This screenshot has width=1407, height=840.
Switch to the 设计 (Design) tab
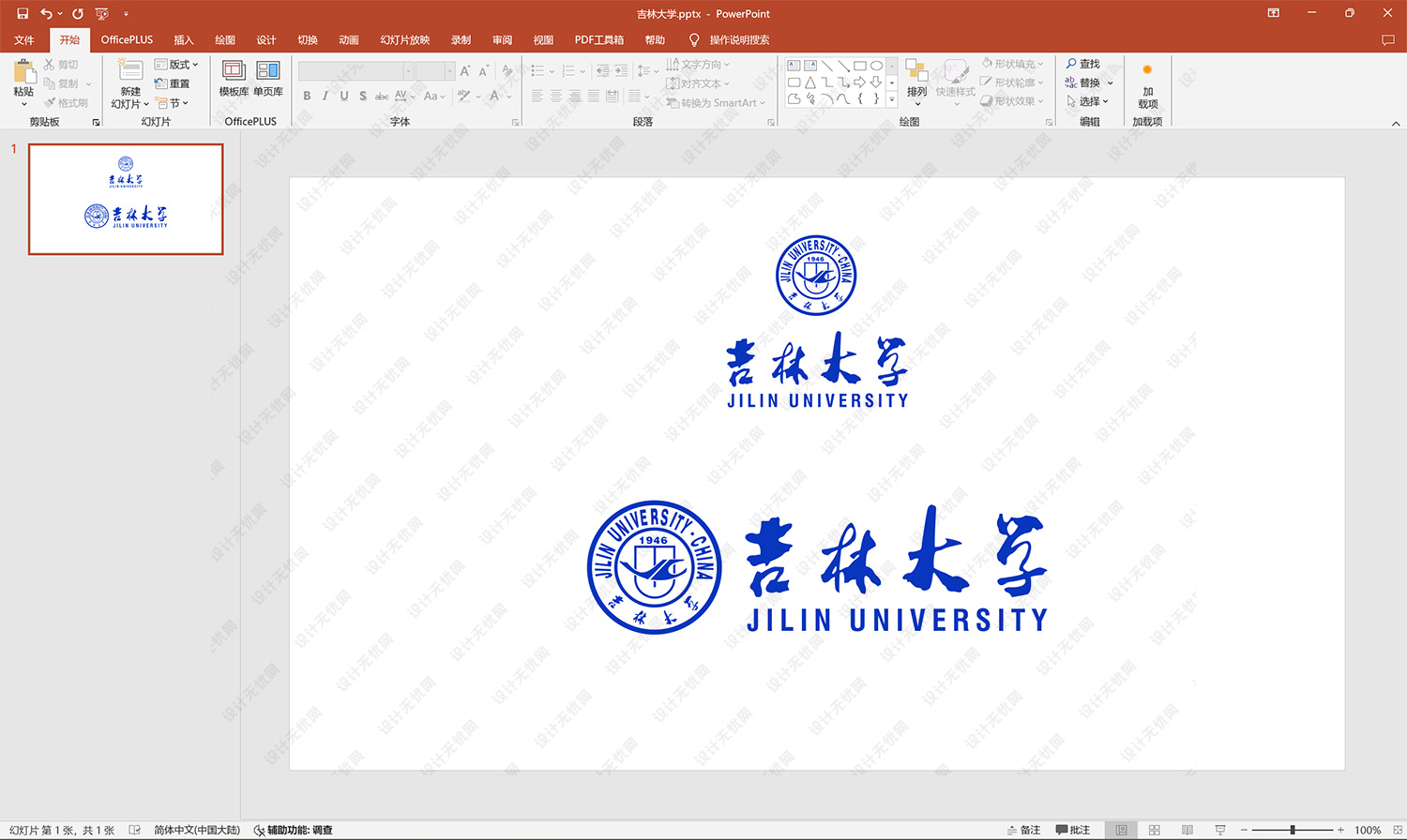click(x=266, y=39)
